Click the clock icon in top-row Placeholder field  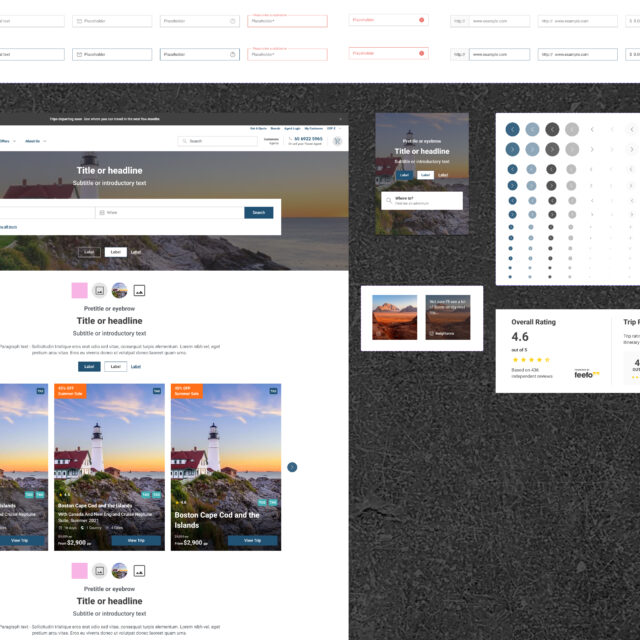click(233, 21)
